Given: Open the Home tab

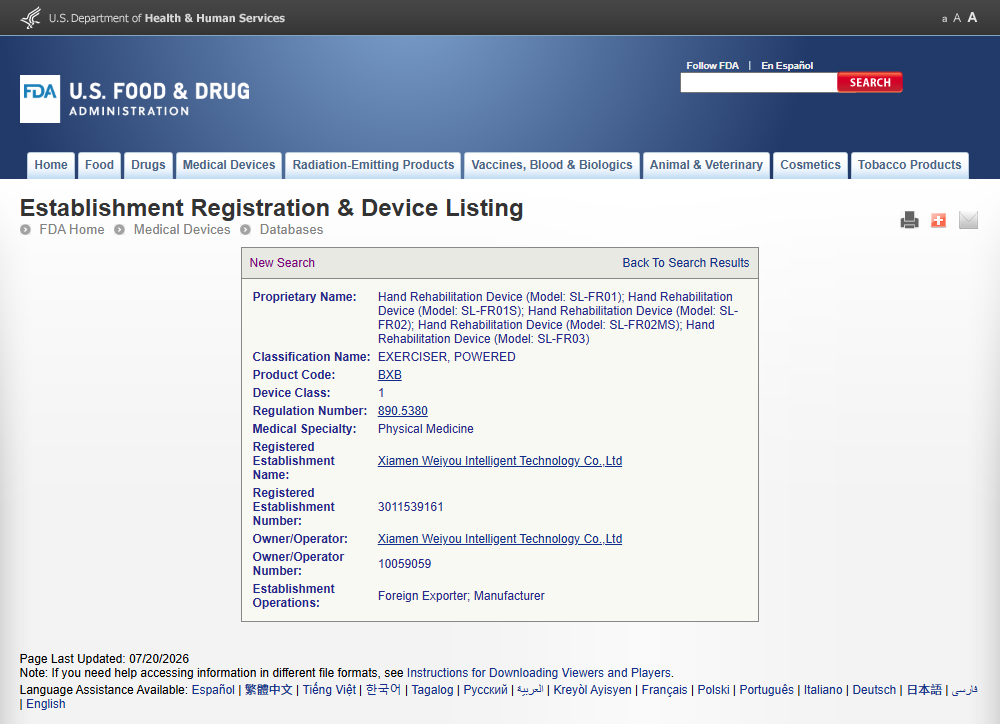Looking at the screenshot, I should (x=51, y=165).
